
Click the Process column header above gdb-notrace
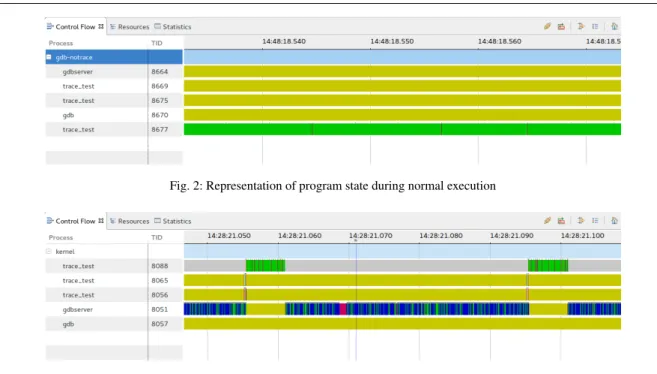click(x=61, y=43)
